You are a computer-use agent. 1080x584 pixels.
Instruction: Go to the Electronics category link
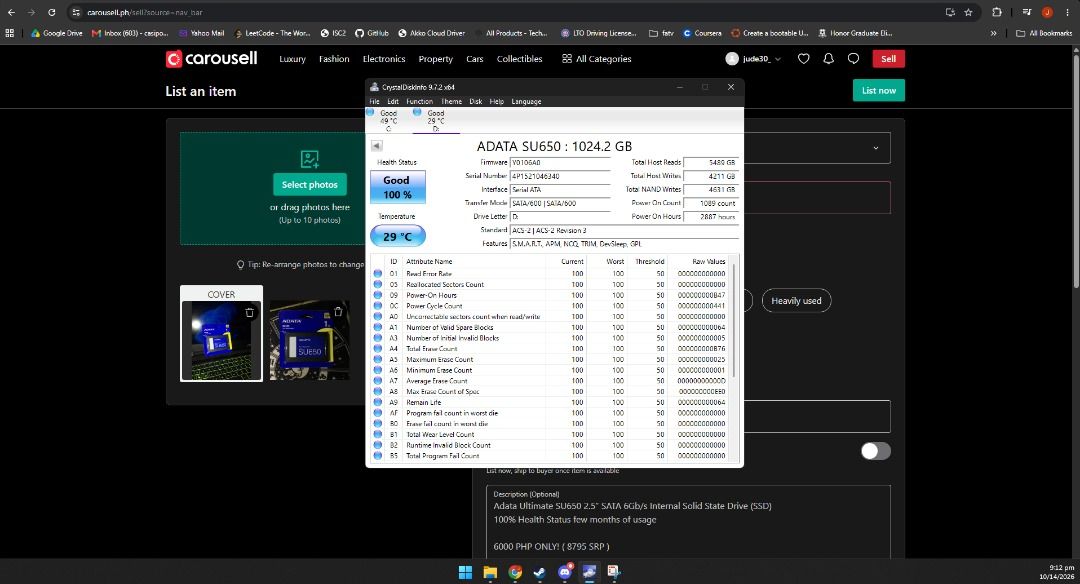(x=384, y=59)
